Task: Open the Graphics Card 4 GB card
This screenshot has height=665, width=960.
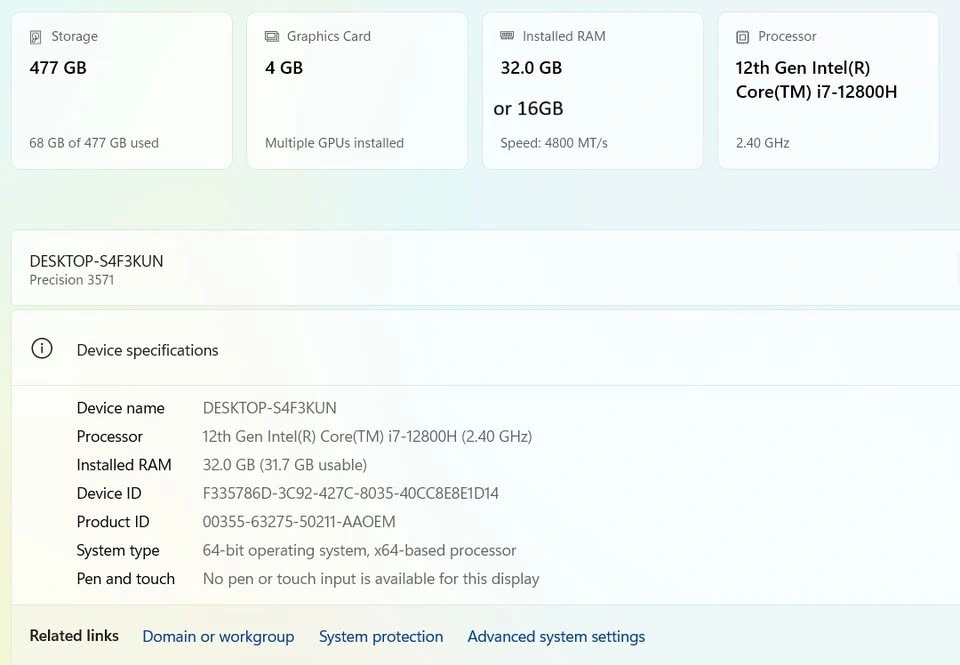Action: (x=358, y=91)
